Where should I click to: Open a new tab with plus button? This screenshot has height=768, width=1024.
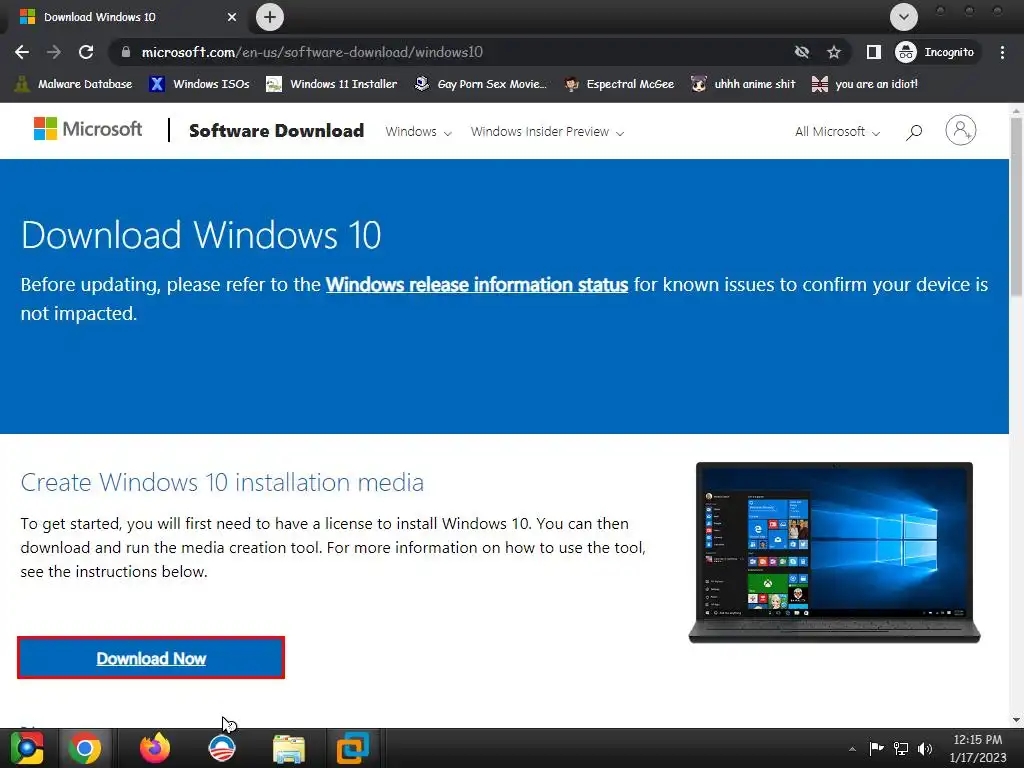[270, 17]
